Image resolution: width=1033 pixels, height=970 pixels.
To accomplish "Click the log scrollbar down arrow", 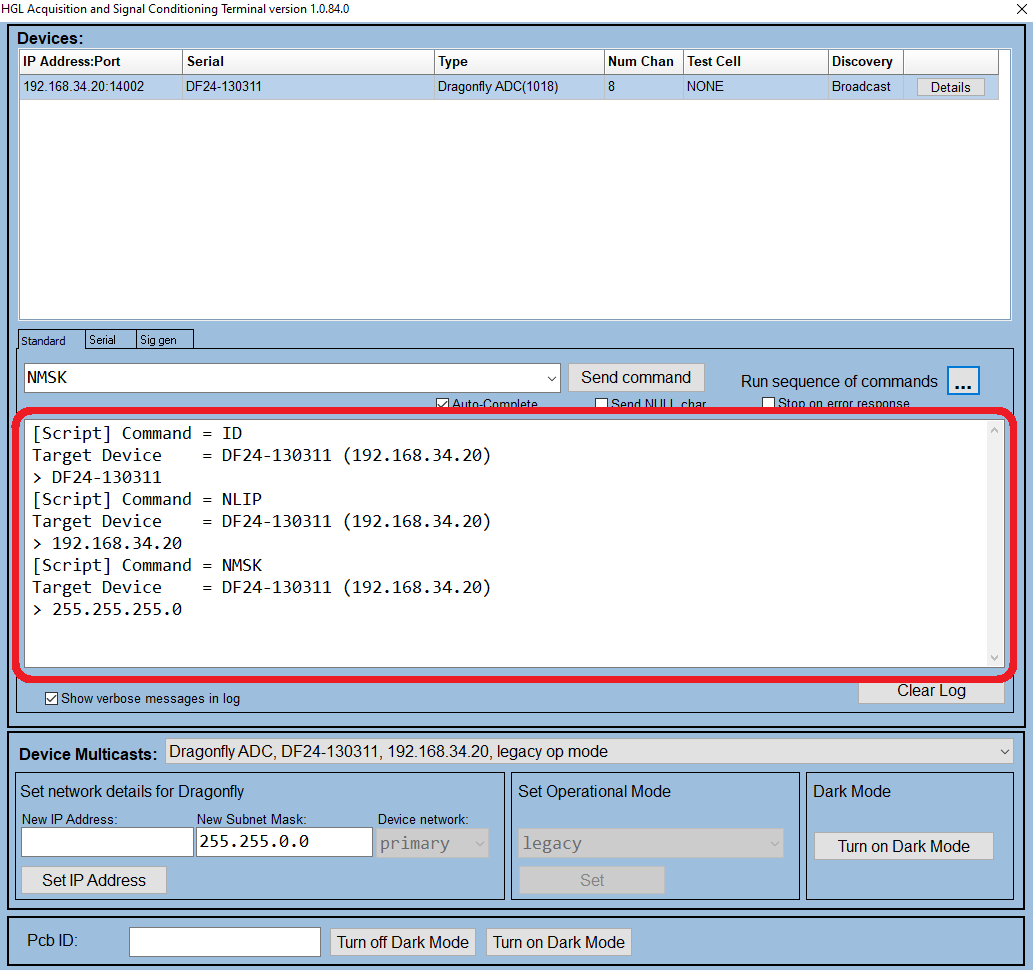I will click(994, 658).
